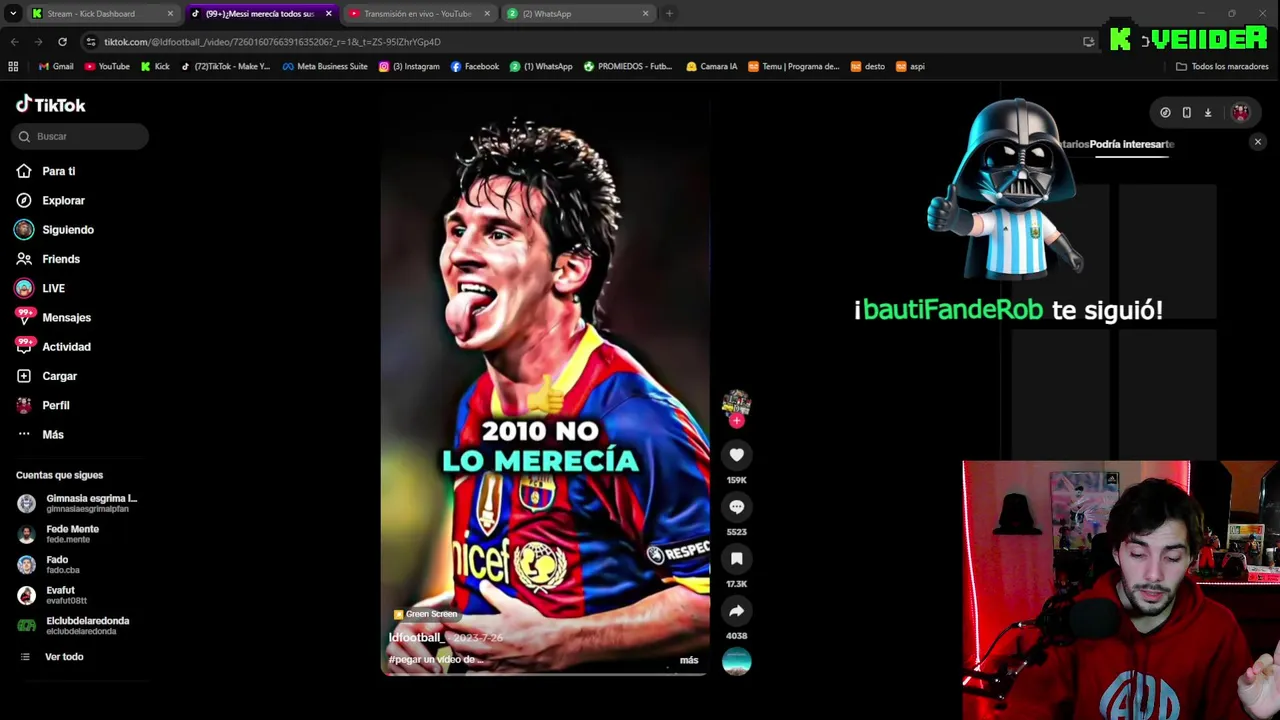Reload the page
The image size is (1280, 720).
[62, 42]
